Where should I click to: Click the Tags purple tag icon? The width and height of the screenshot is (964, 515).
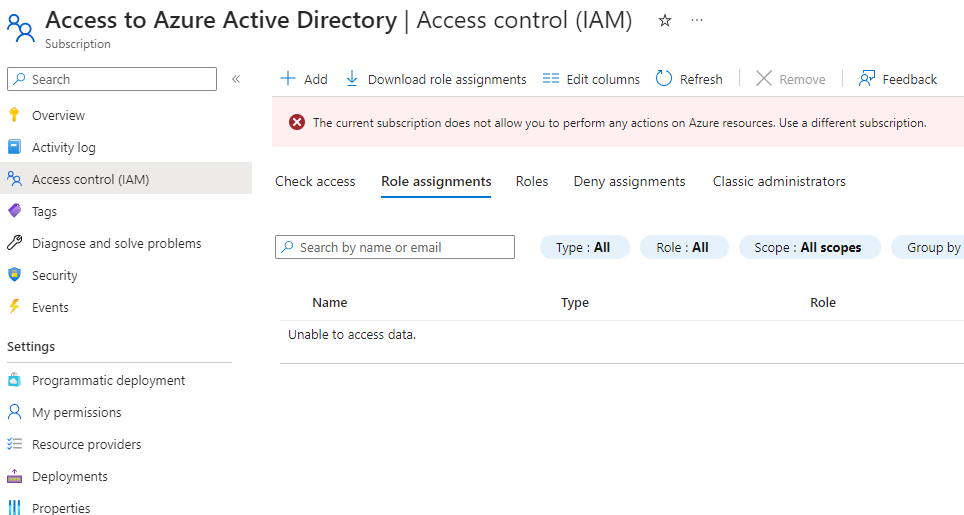pos(14,211)
